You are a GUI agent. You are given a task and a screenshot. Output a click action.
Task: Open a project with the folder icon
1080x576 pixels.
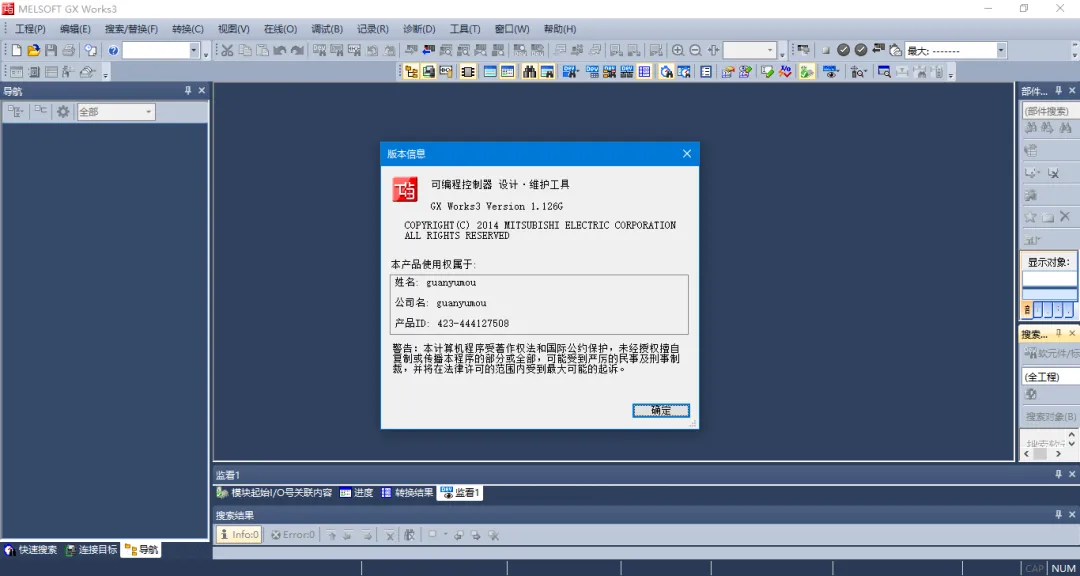point(33,50)
